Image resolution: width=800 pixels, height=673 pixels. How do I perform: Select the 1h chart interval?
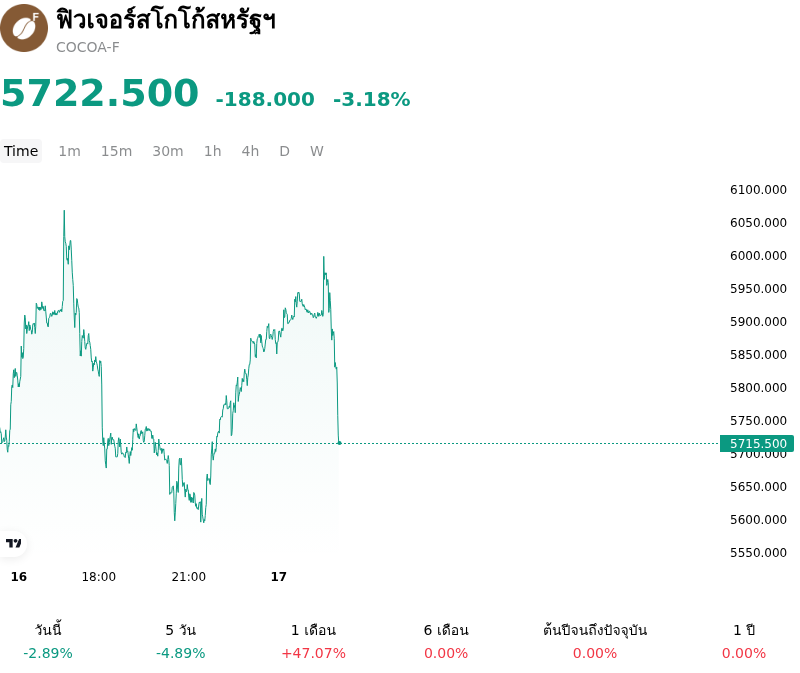(x=213, y=151)
